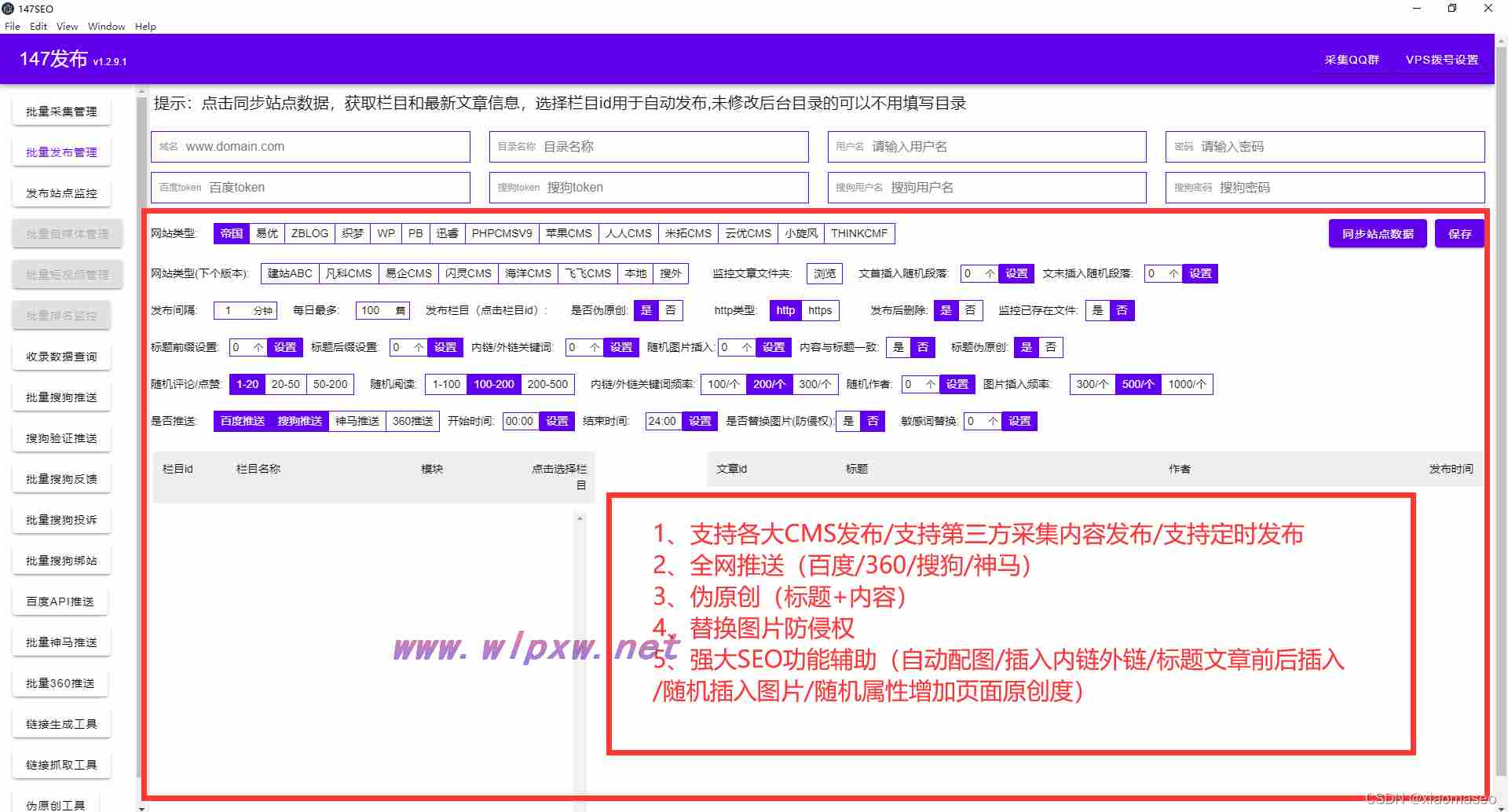Select 20-50 for 随机评论/点赞
The height and width of the screenshot is (812, 1508).
286,384
